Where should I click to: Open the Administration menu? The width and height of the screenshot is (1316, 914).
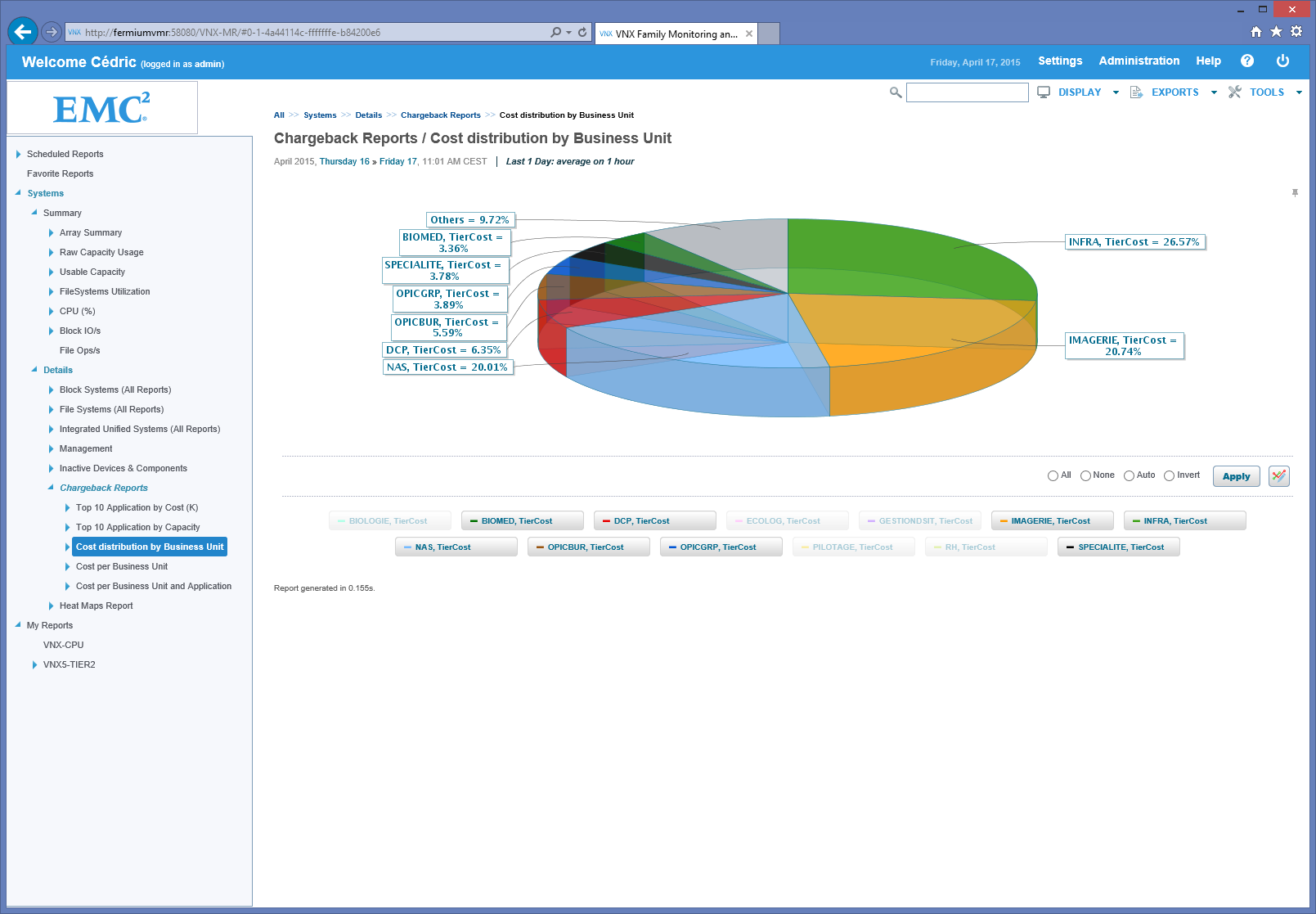pyautogui.click(x=1139, y=61)
